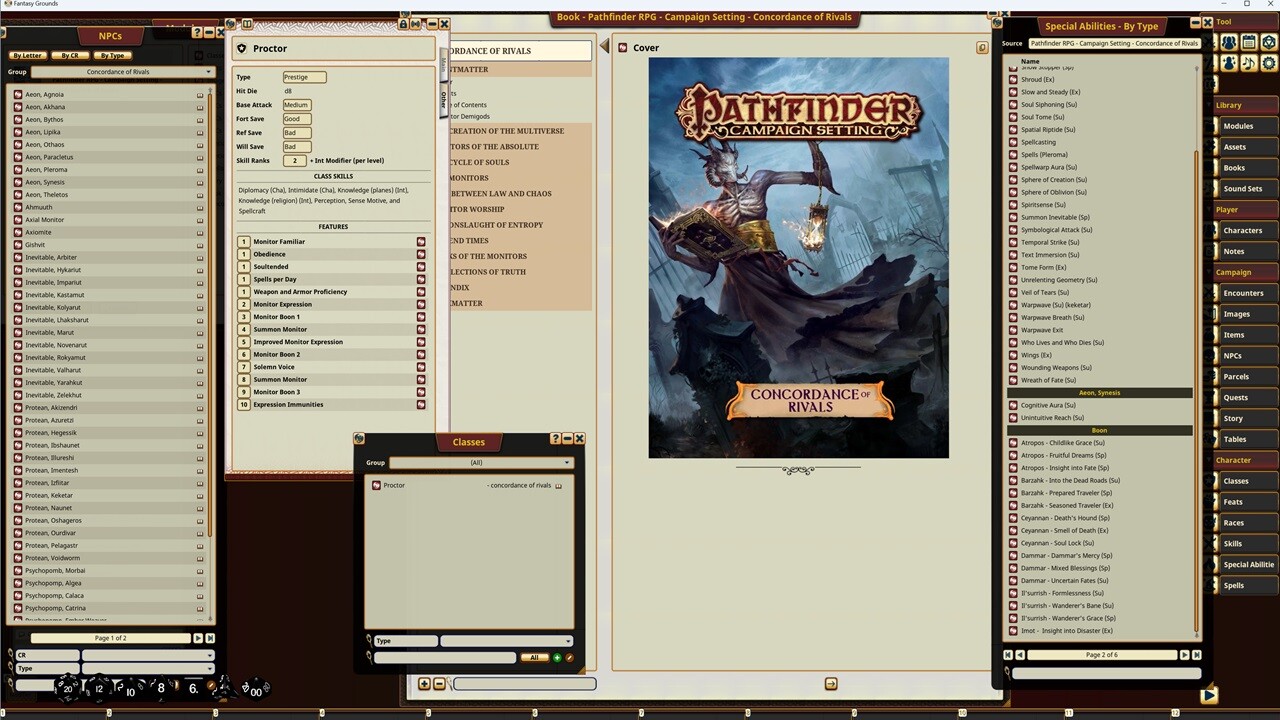
Task: Open the Group dropdown labeled (All) in Classes
Action: pyautogui.click(x=477, y=462)
